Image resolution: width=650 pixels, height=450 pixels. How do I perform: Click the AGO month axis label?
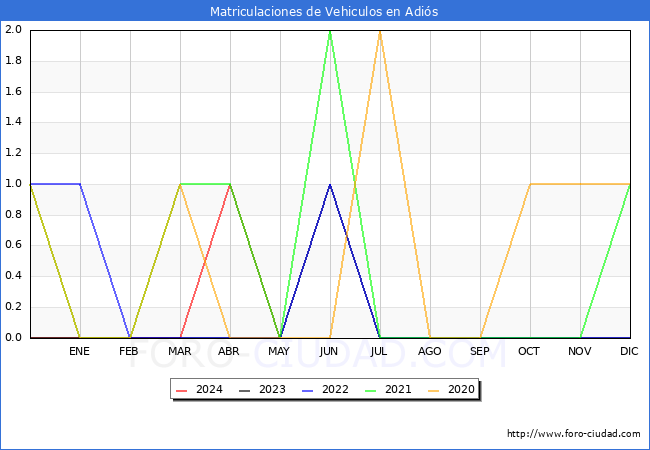coord(429,351)
